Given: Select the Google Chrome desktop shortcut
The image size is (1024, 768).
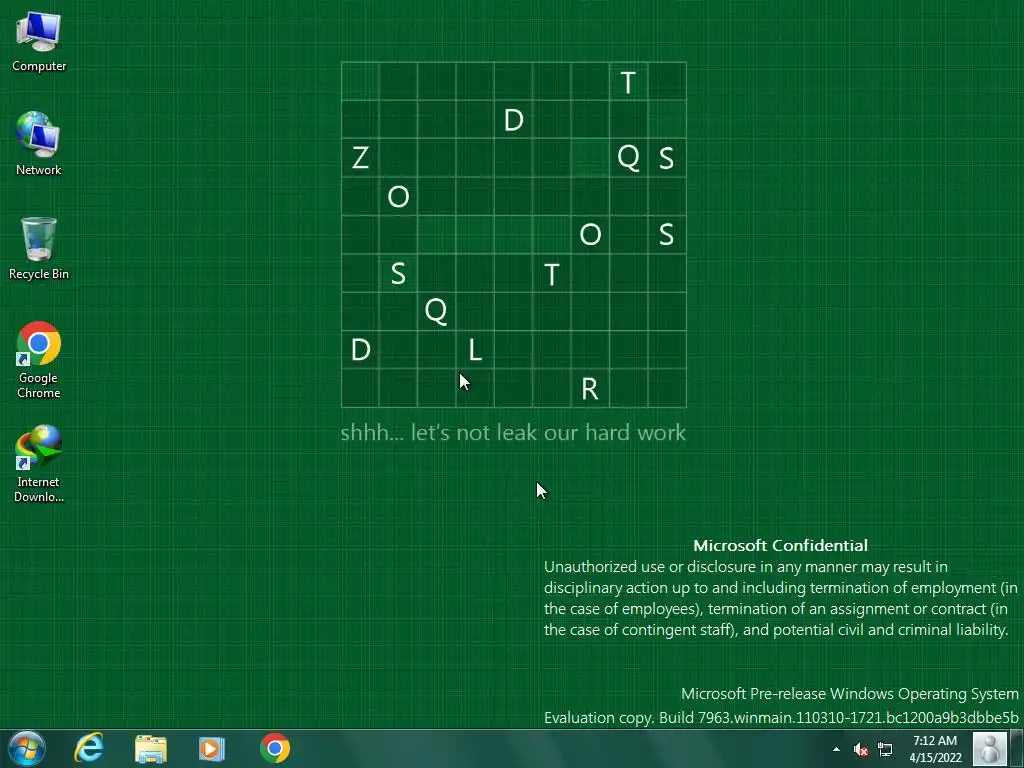Looking at the screenshot, I should pyautogui.click(x=39, y=359).
